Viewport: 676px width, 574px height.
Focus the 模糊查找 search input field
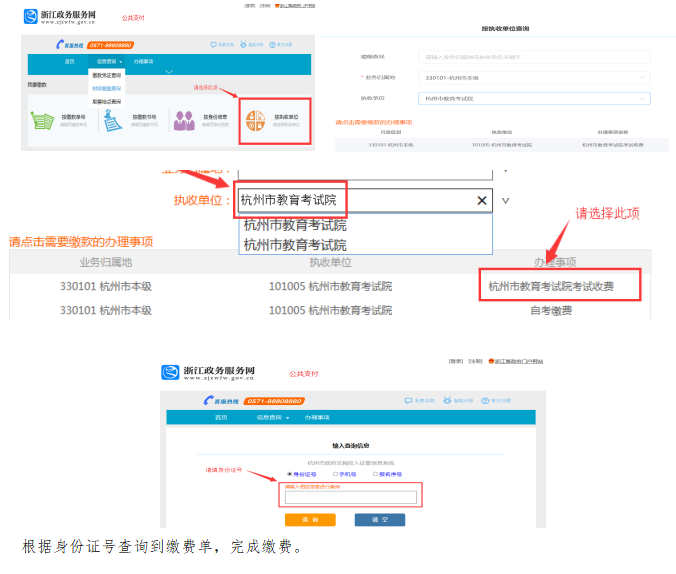(x=534, y=57)
